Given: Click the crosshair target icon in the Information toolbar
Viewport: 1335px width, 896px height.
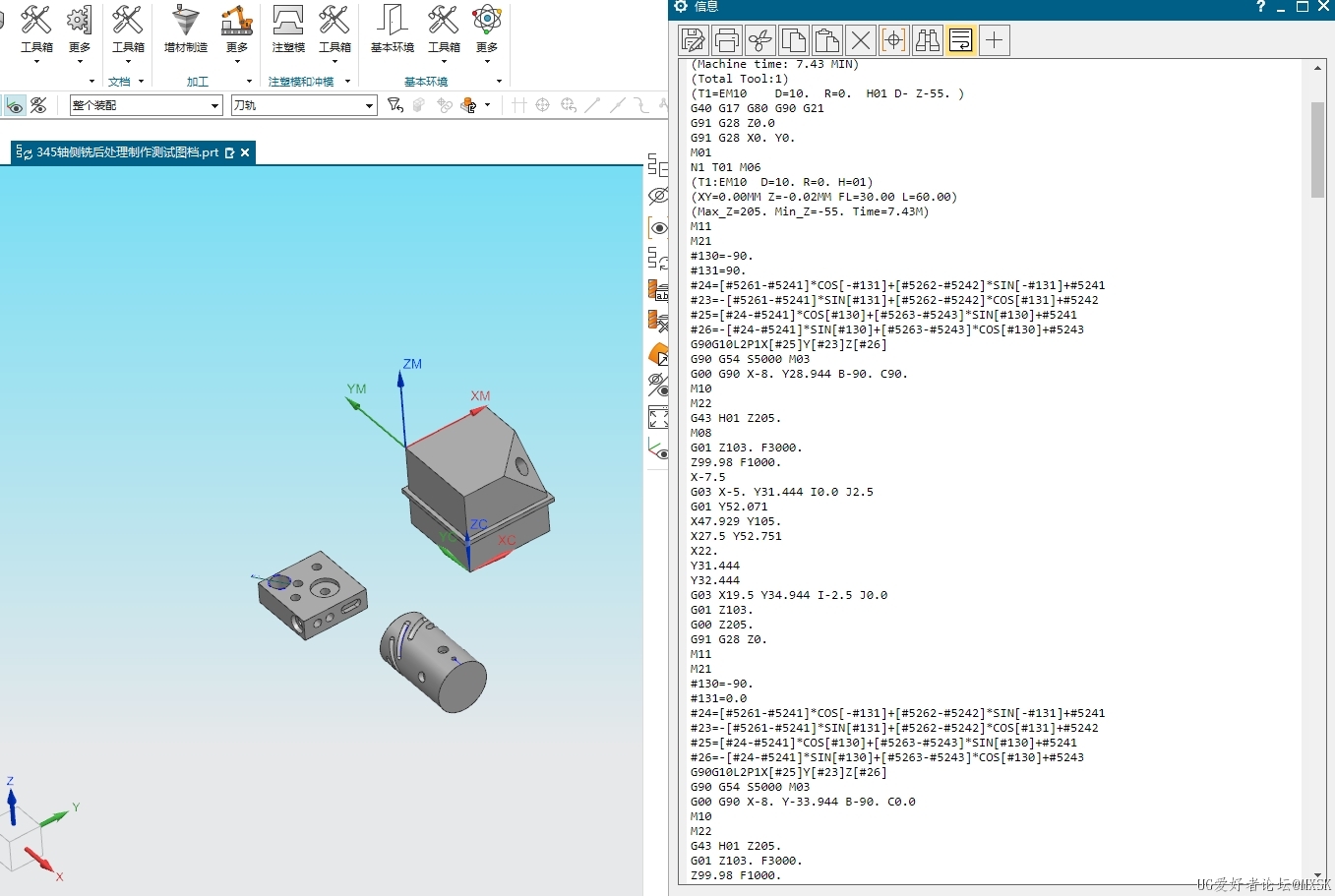Looking at the screenshot, I should coord(894,40).
